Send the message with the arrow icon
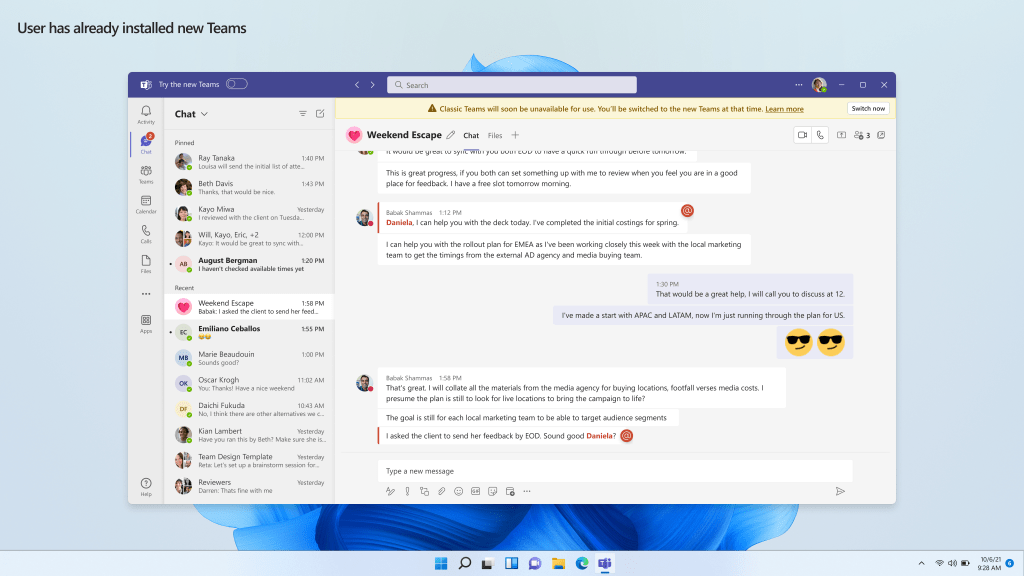 pos(840,491)
